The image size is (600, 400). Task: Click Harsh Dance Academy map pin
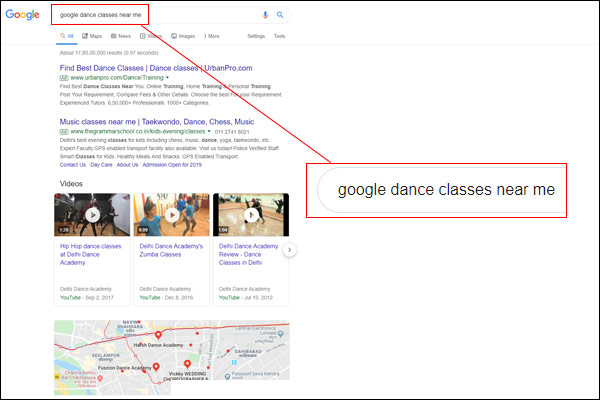[x=158, y=336]
